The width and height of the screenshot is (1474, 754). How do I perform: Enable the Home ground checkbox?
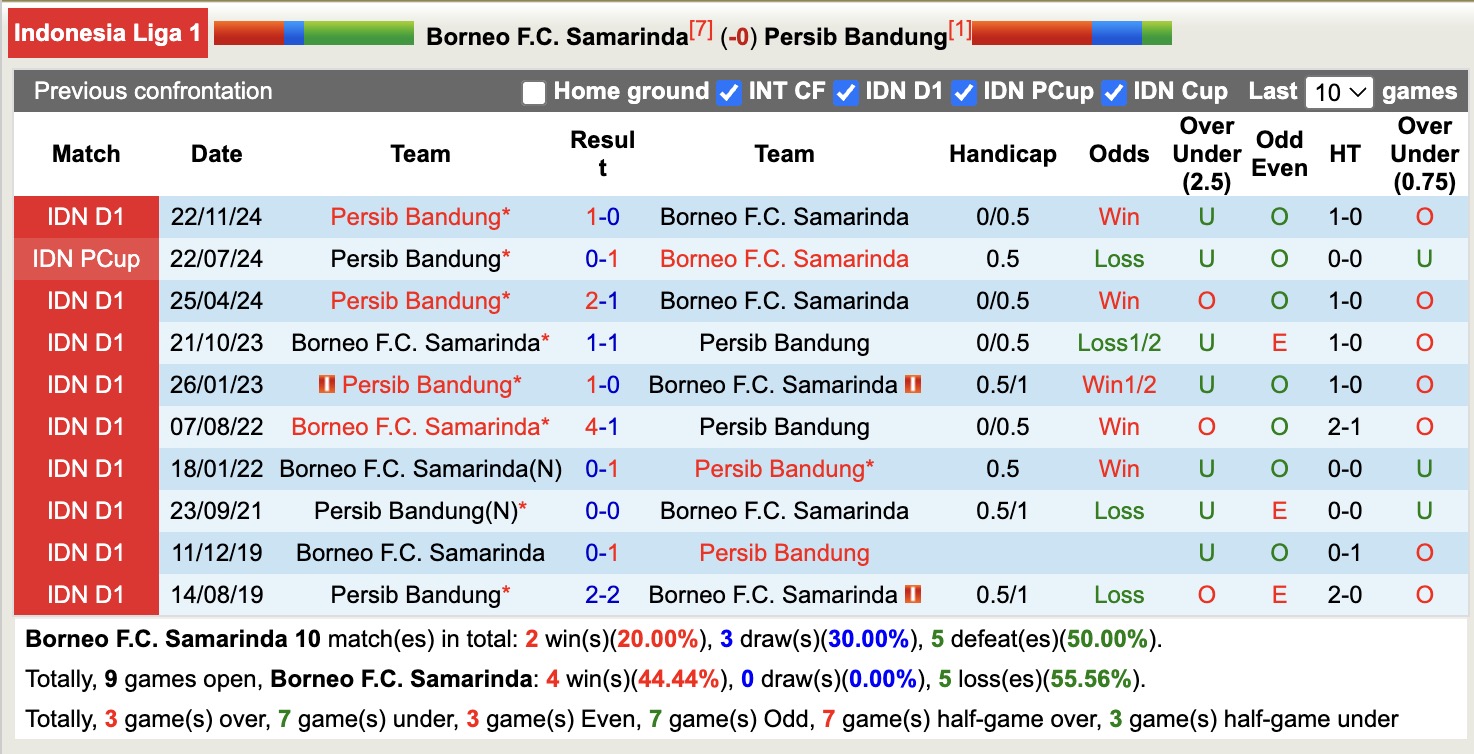coord(532,91)
